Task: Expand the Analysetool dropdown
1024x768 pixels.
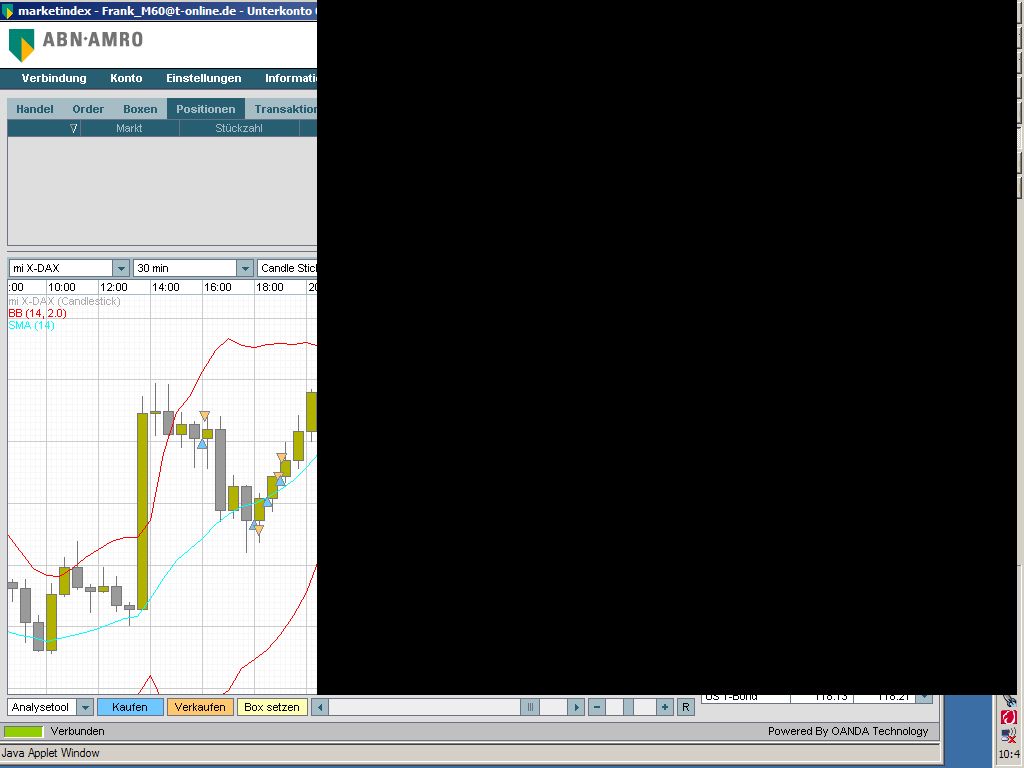Action: pos(85,707)
